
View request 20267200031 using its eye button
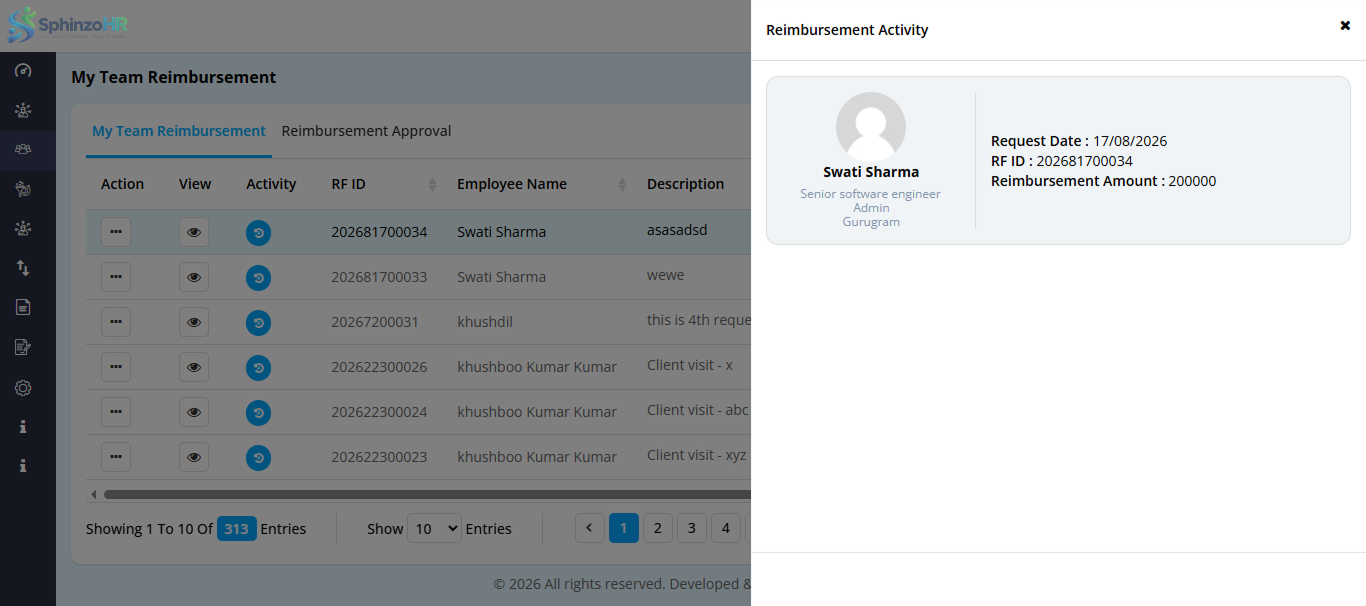tap(194, 322)
